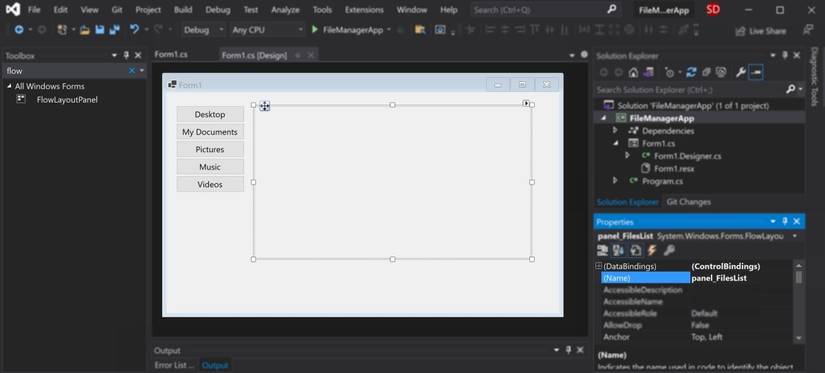Open the Diagnostic Tools side tab
This screenshot has height=373, width=825.
814,77
